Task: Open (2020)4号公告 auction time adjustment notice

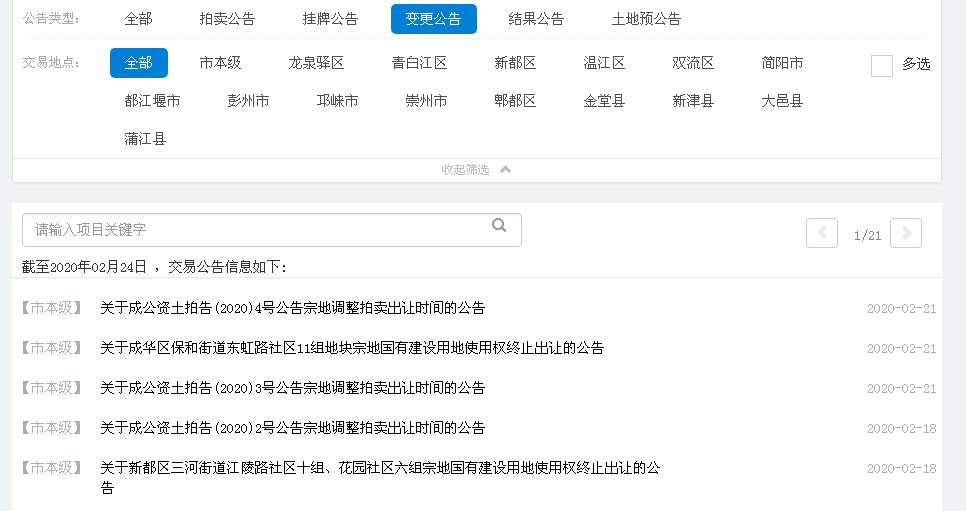Action: [x=293, y=308]
